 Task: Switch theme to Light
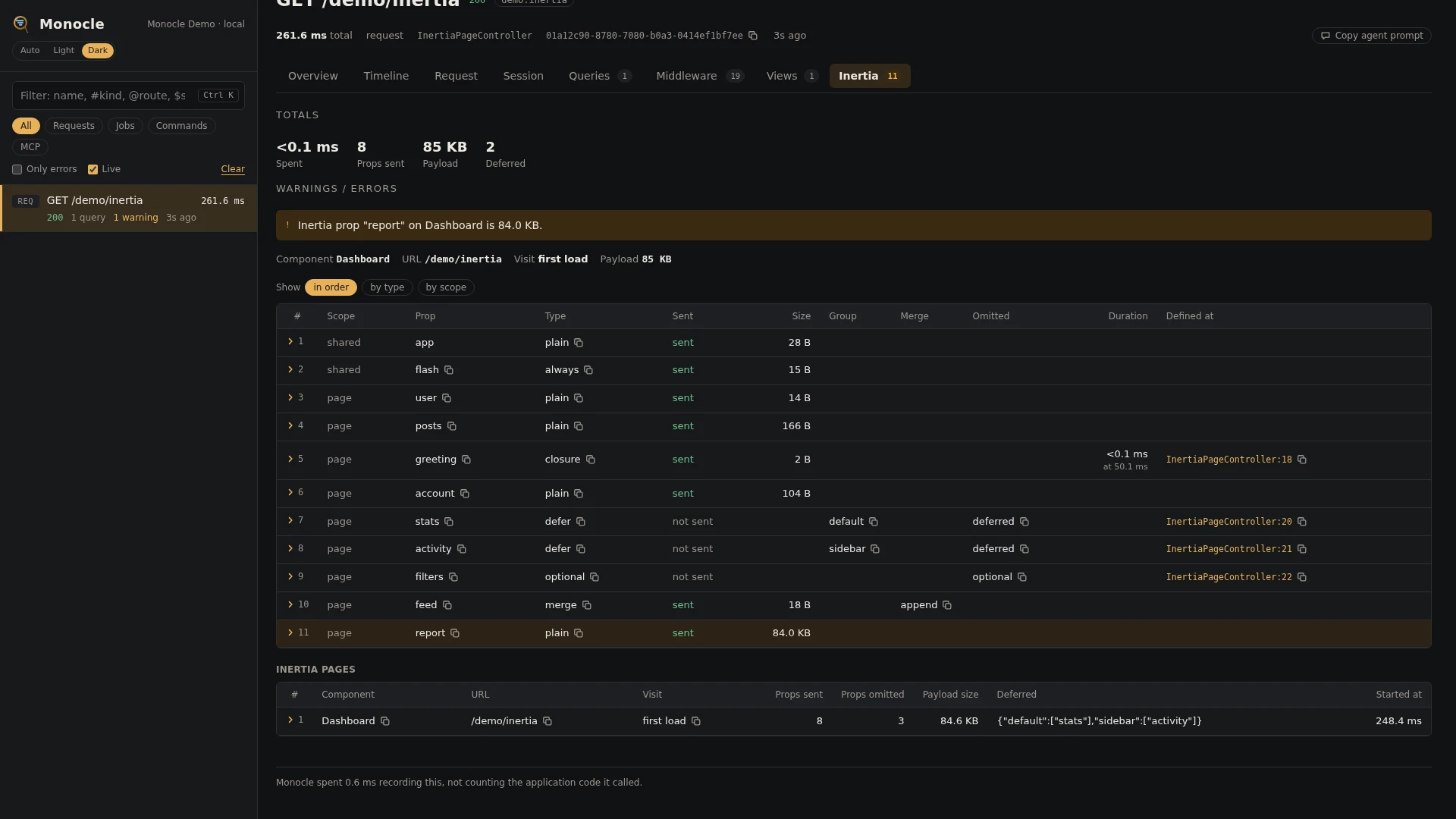64,51
